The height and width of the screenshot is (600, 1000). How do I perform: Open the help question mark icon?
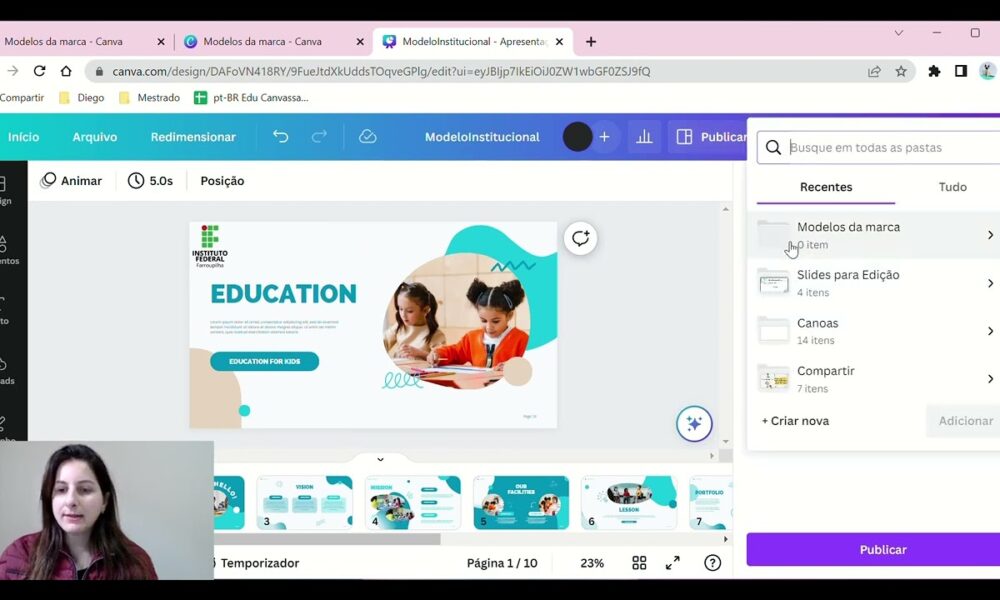[712, 562]
